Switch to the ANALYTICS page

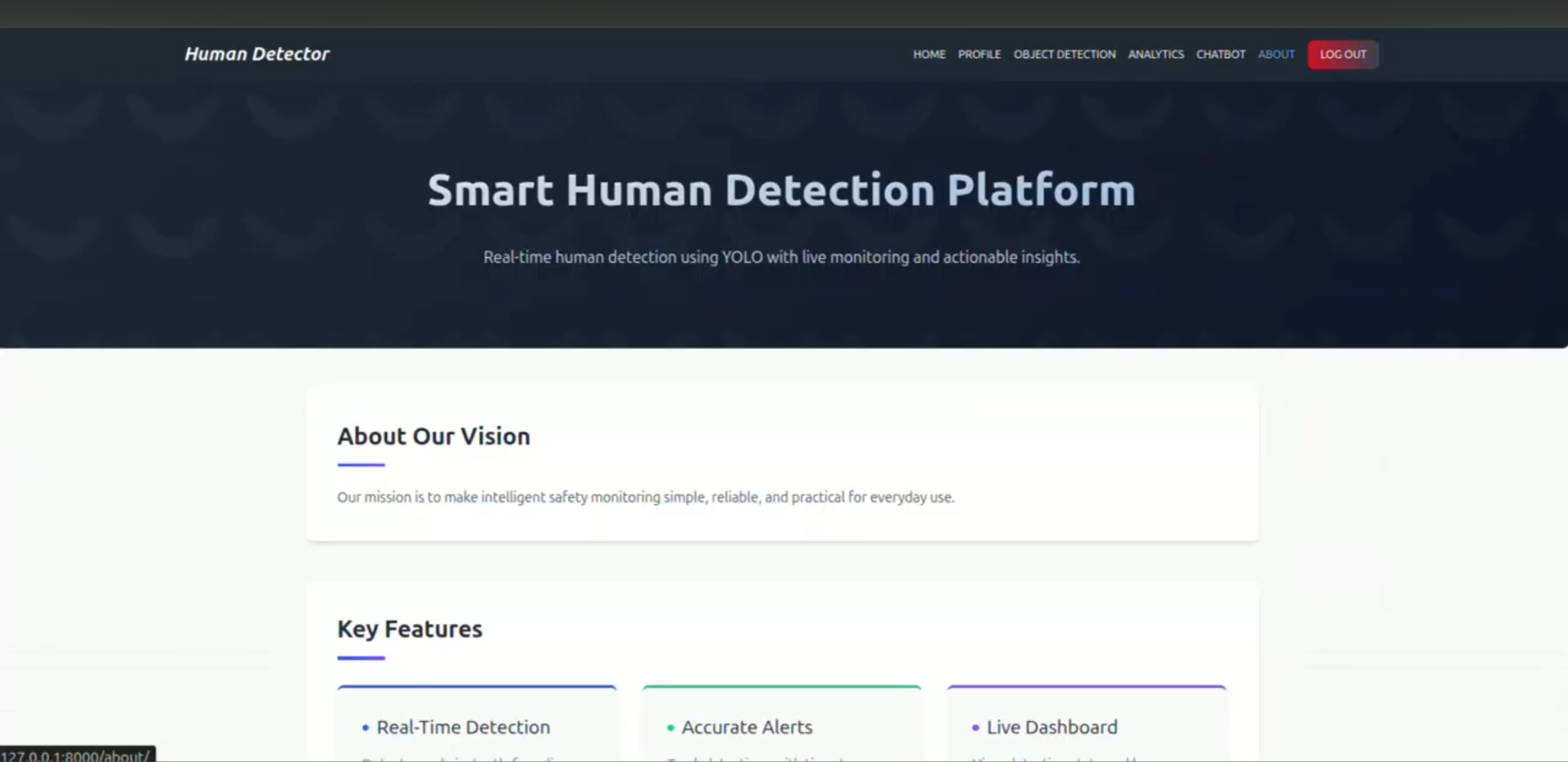1155,54
